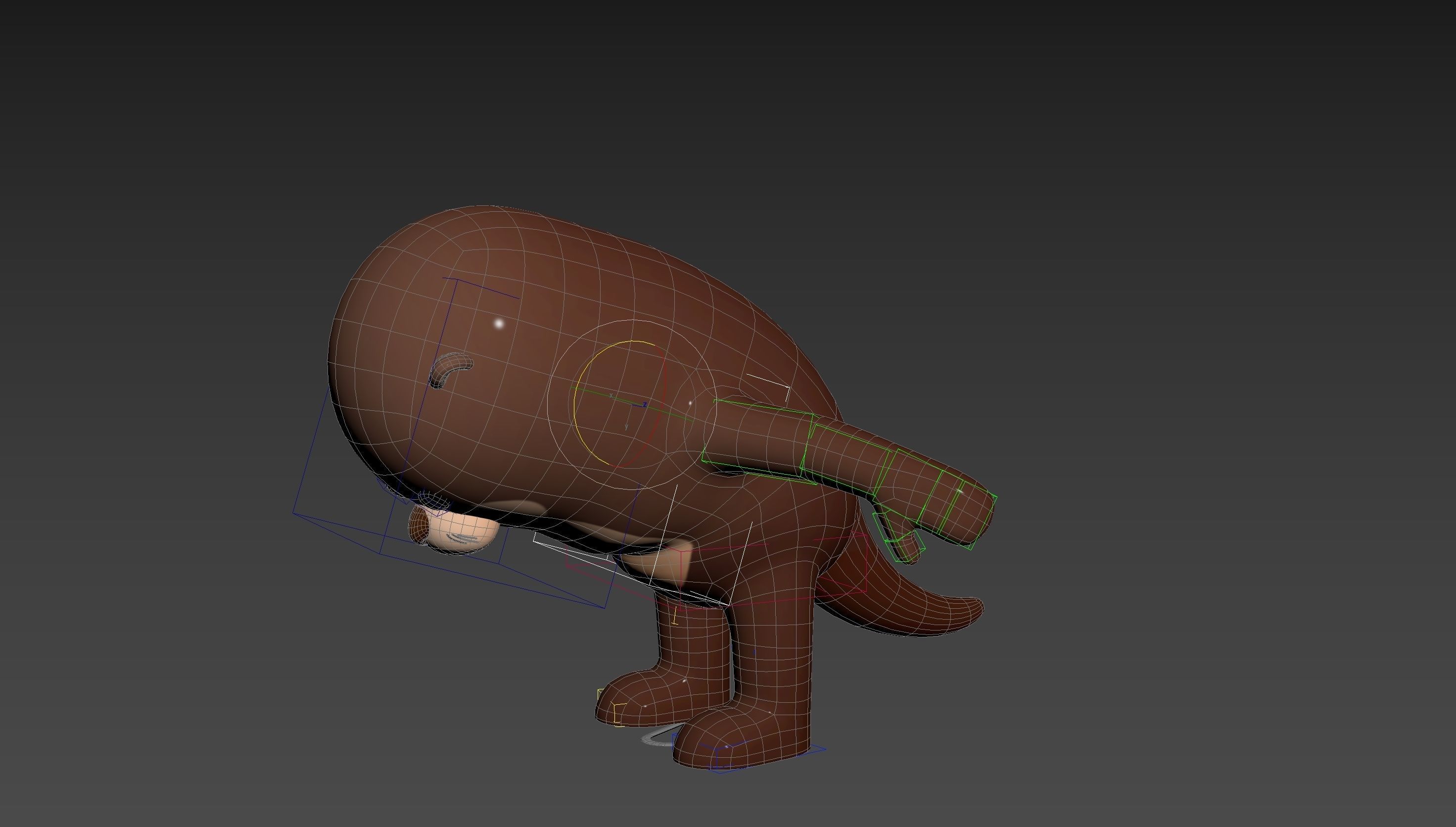Viewport: 1456px width, 827px height.
Task: Click the blue 'z' axis label on the gizmo
Action: [x=645, y=404]
